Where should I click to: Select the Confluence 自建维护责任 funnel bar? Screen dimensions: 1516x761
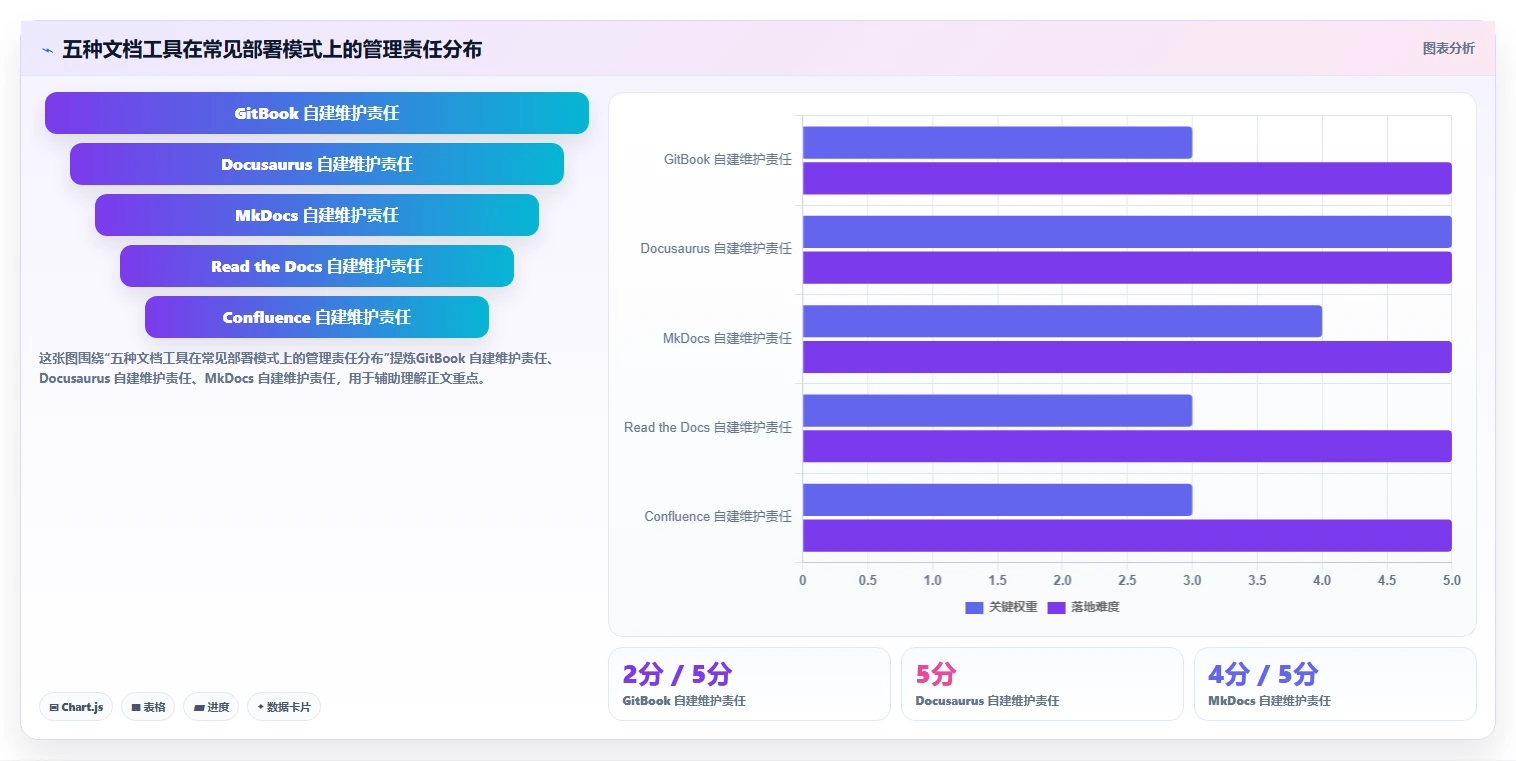click(317, 317)
